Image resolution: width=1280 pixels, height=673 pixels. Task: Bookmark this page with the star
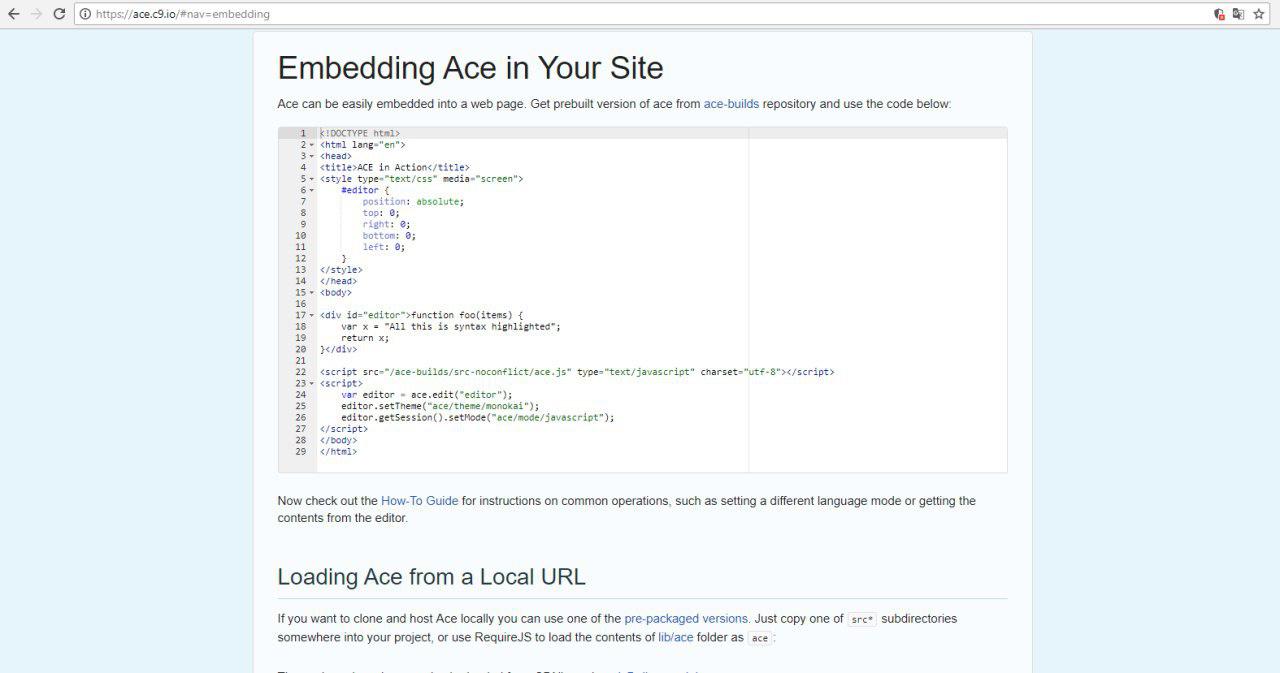click(1259, 14)
